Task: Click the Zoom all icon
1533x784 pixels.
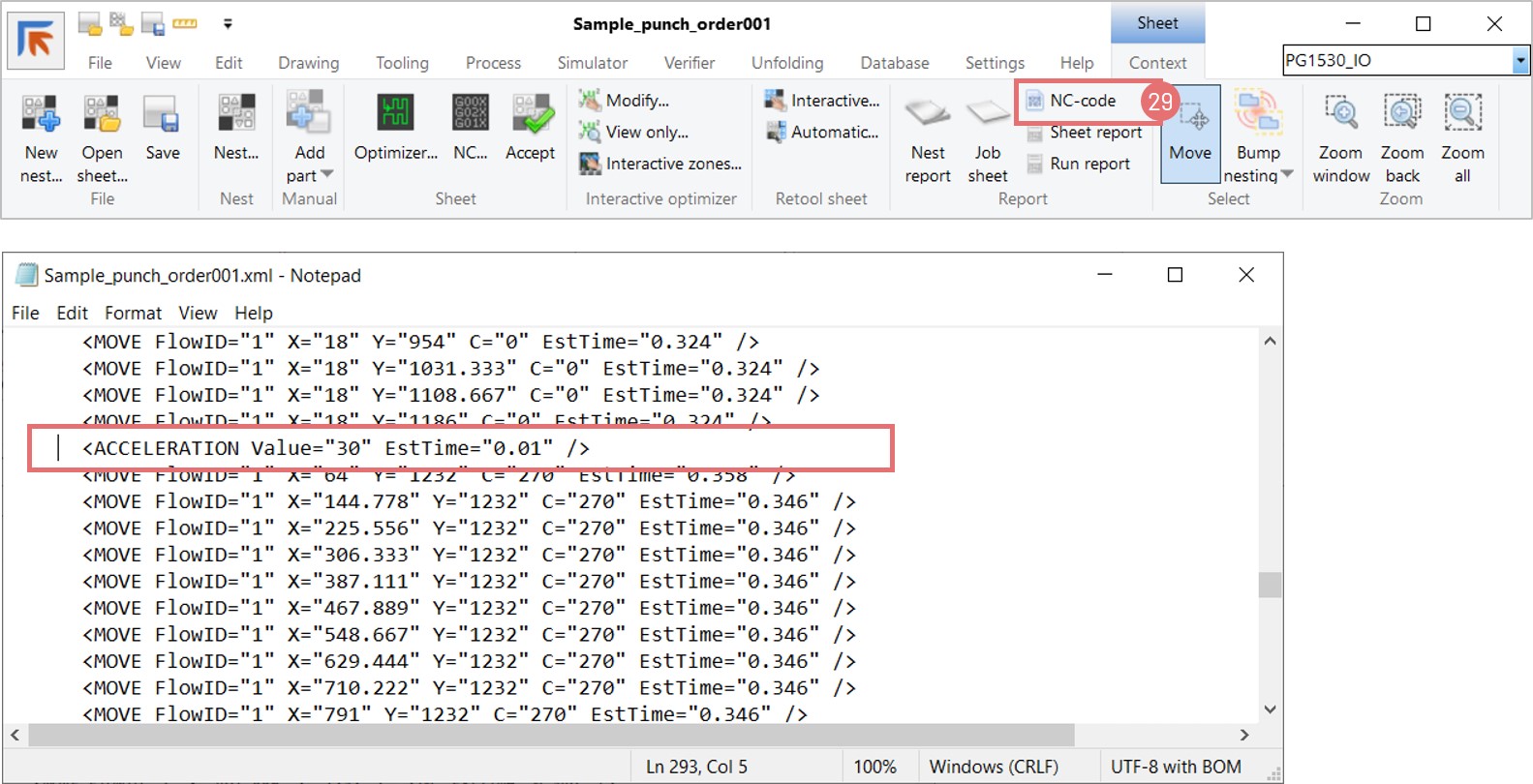Action: pyautogui.click(x=1462, y=114)
